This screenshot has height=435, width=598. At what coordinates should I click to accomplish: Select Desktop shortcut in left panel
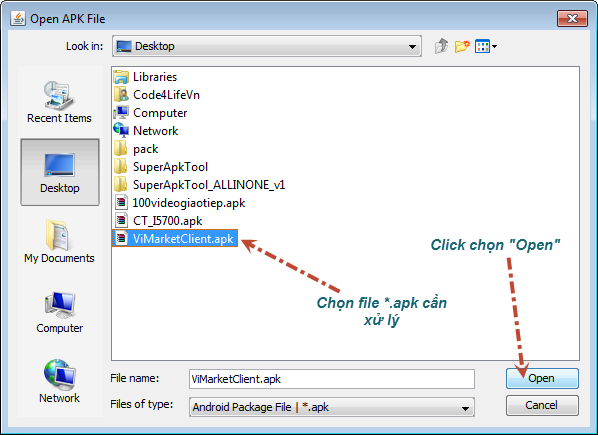[60, 172]
